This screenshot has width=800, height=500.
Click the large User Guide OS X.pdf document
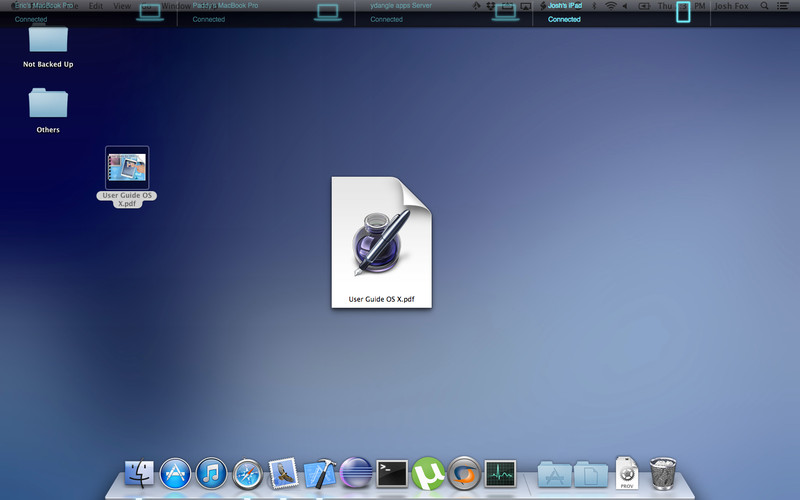382,242
